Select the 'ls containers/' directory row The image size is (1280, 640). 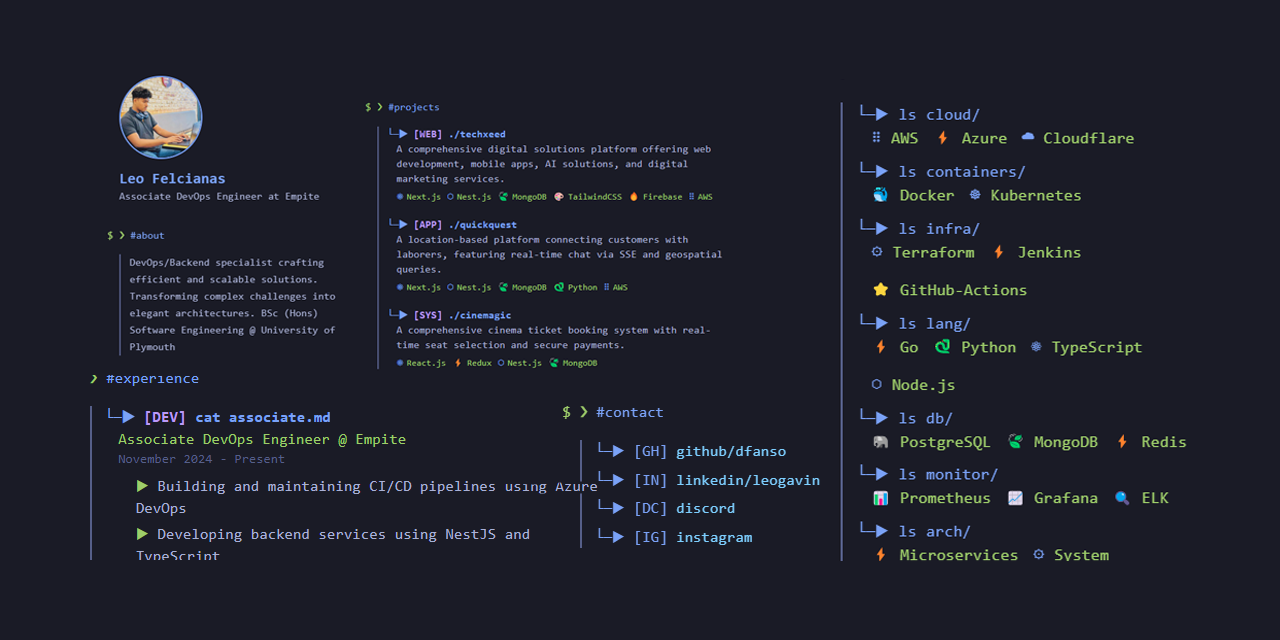[943, 171]
